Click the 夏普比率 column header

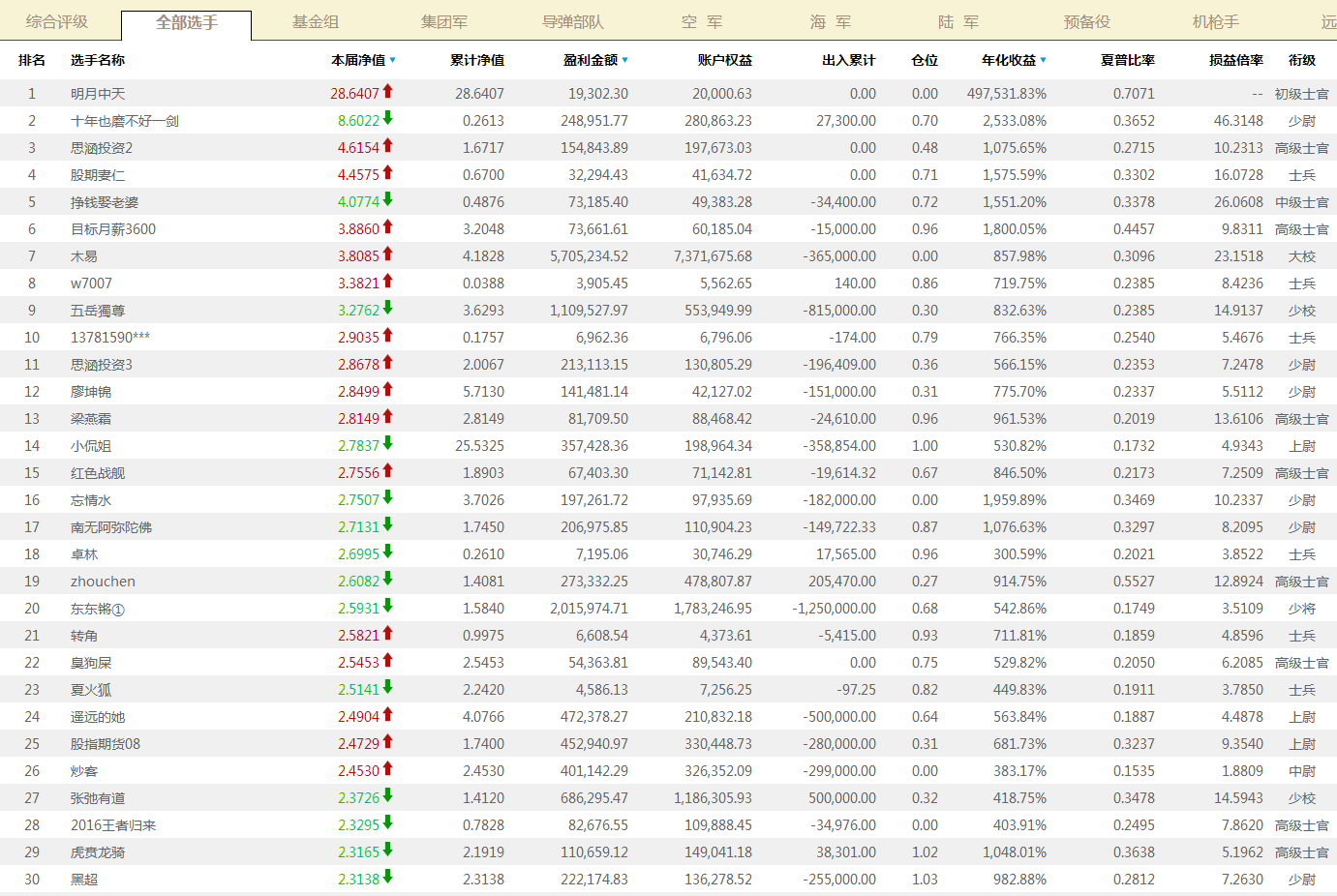click(x=1128, y=60)
